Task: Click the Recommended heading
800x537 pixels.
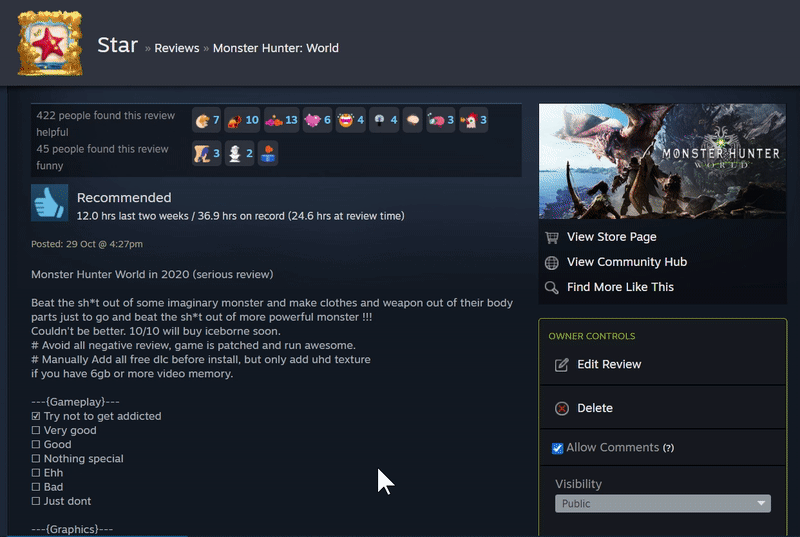Action: [x=124, y=197]
